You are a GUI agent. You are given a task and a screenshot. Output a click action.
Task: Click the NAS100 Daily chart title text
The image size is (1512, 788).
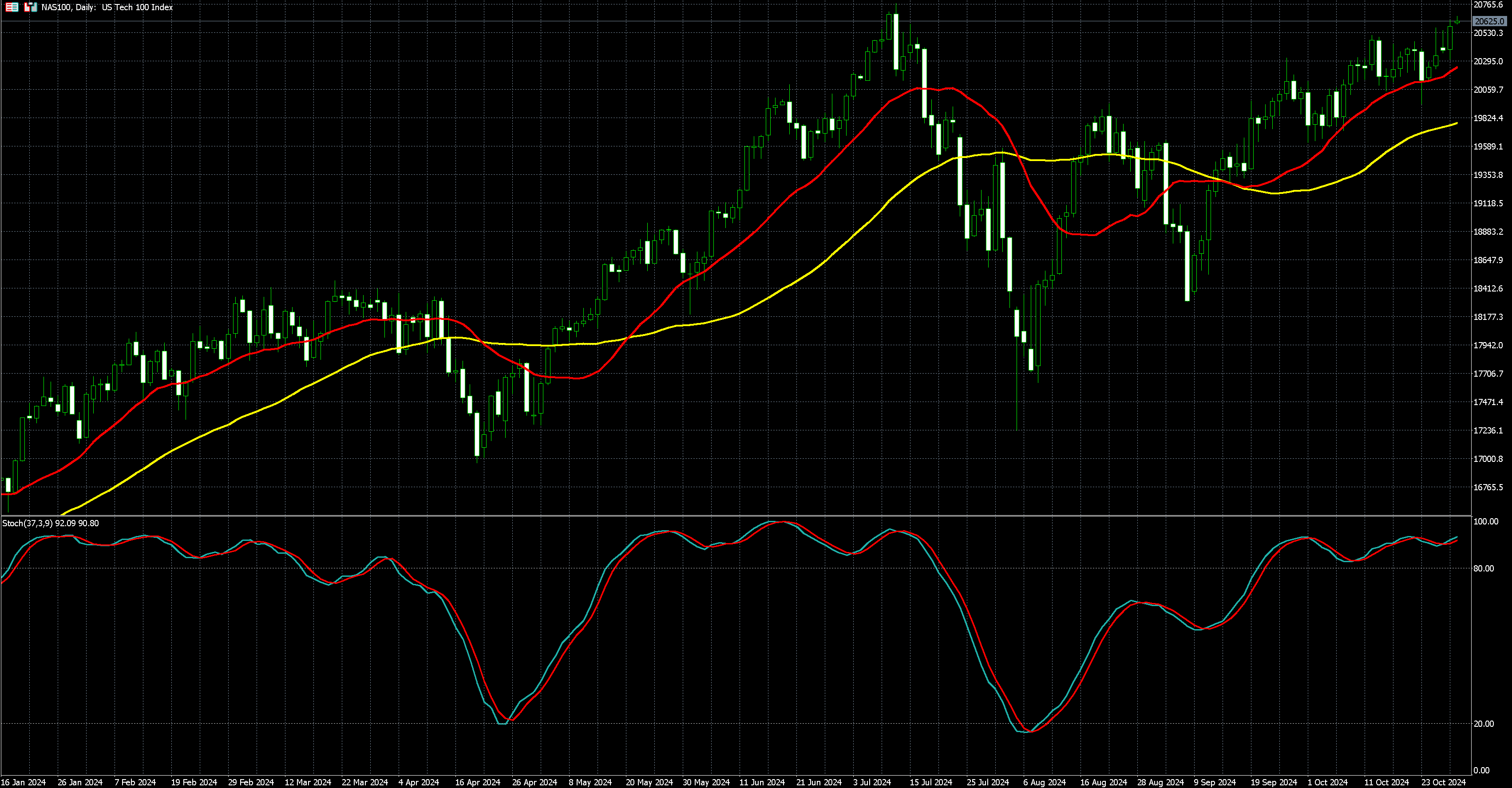pyautogui.click(x=107, y=8)
